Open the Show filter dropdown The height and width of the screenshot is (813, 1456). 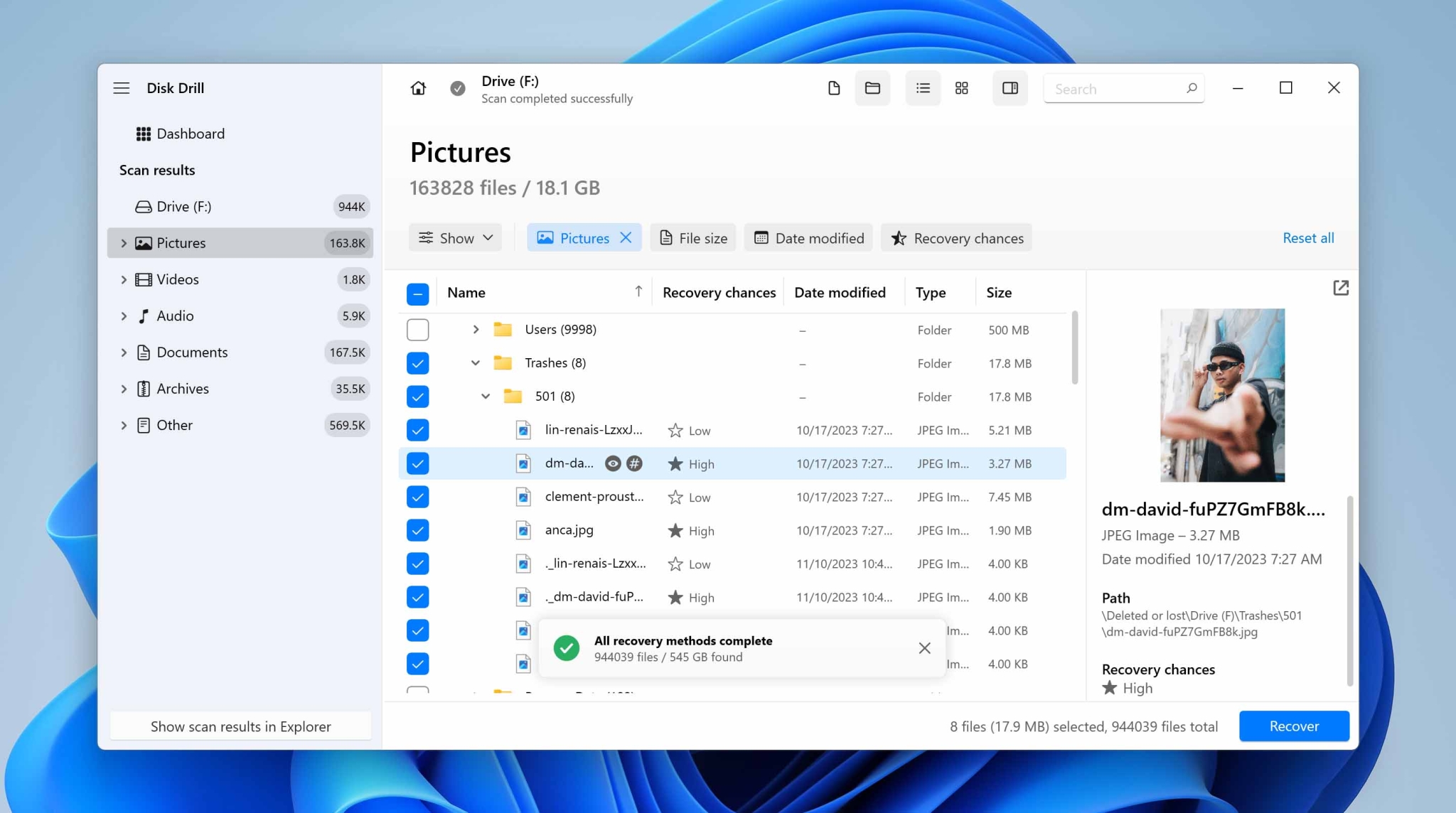click(455, 238)
